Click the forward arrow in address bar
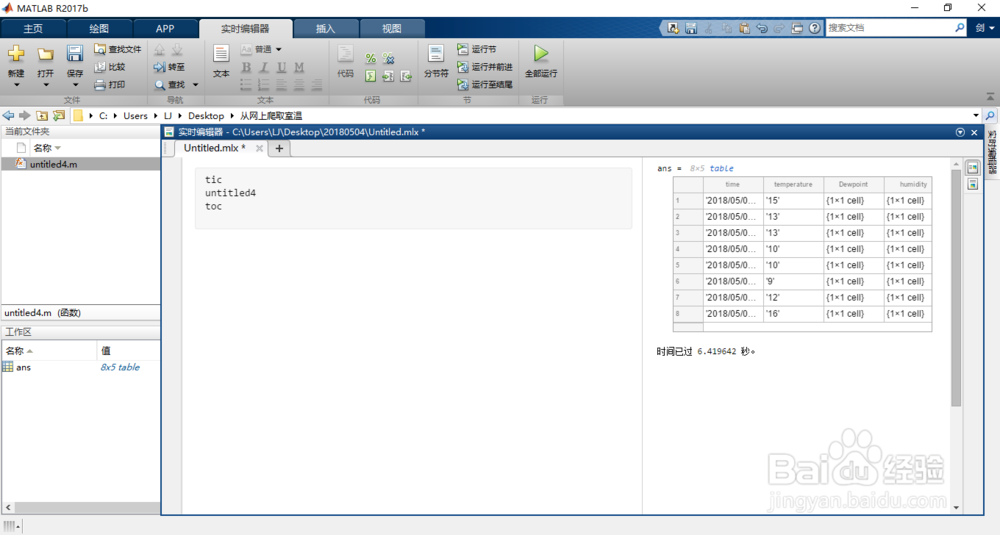 25,115
